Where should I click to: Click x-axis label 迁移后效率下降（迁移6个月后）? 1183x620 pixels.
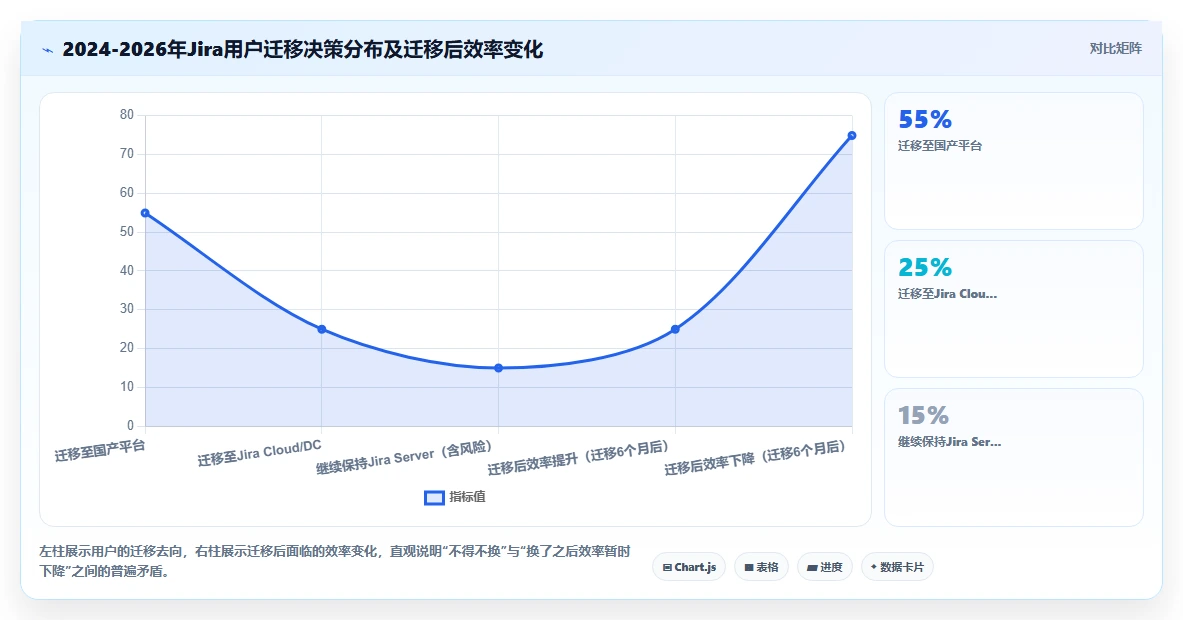[756, 459]
